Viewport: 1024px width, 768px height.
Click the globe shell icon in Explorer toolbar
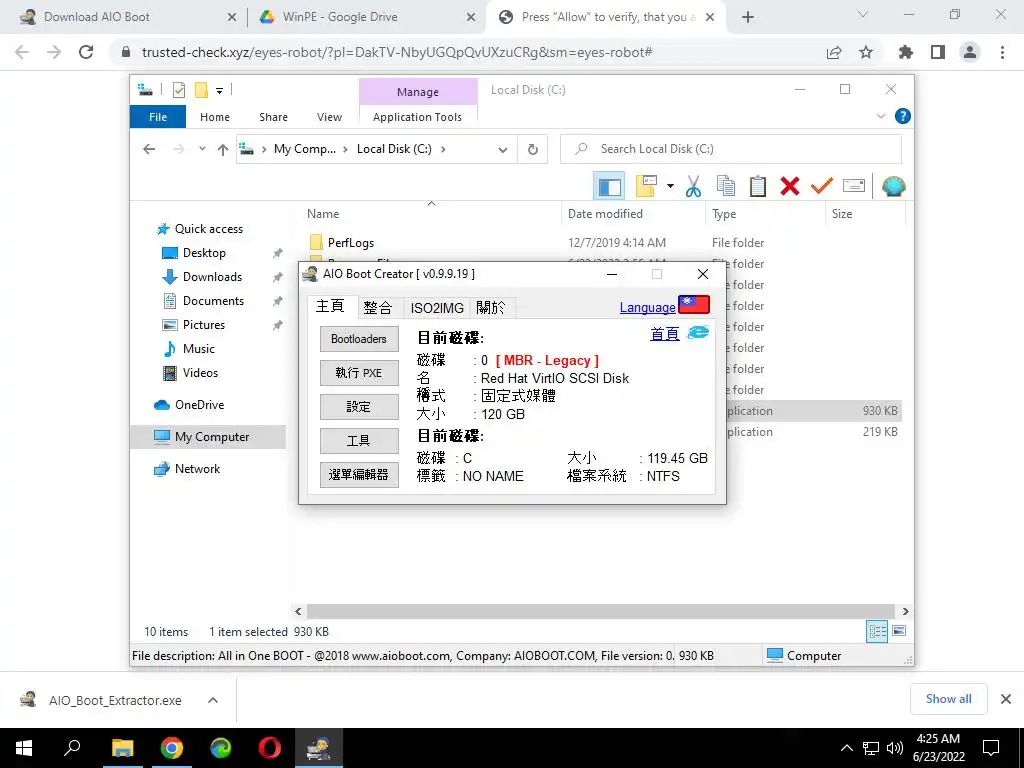click(x=893, y=187)
